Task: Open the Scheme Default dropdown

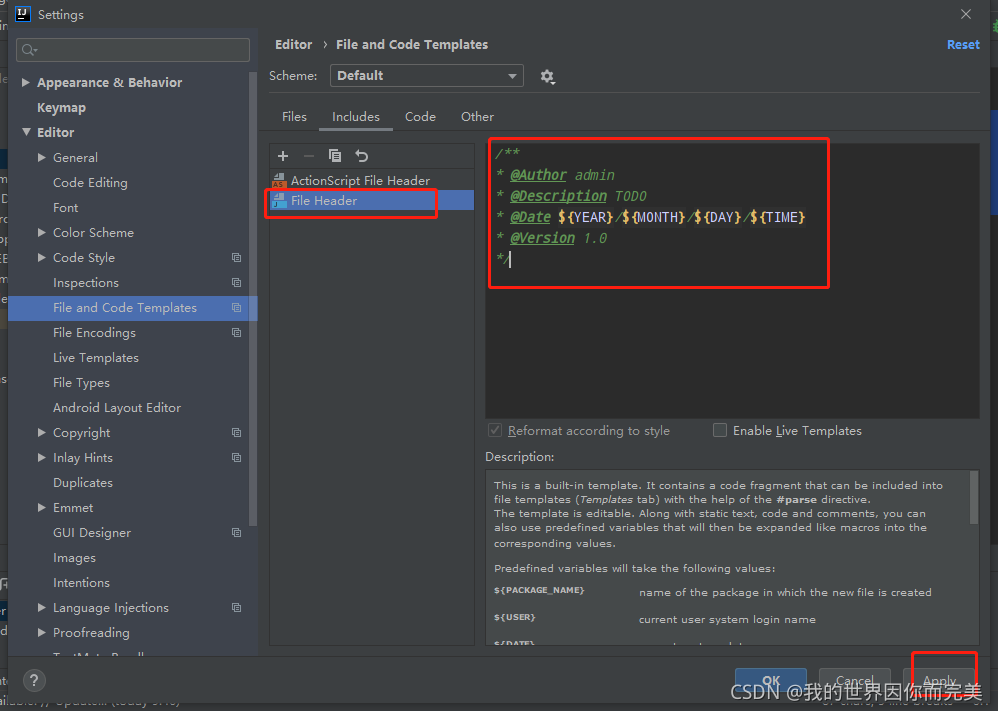Action: (x=426, y=76)
